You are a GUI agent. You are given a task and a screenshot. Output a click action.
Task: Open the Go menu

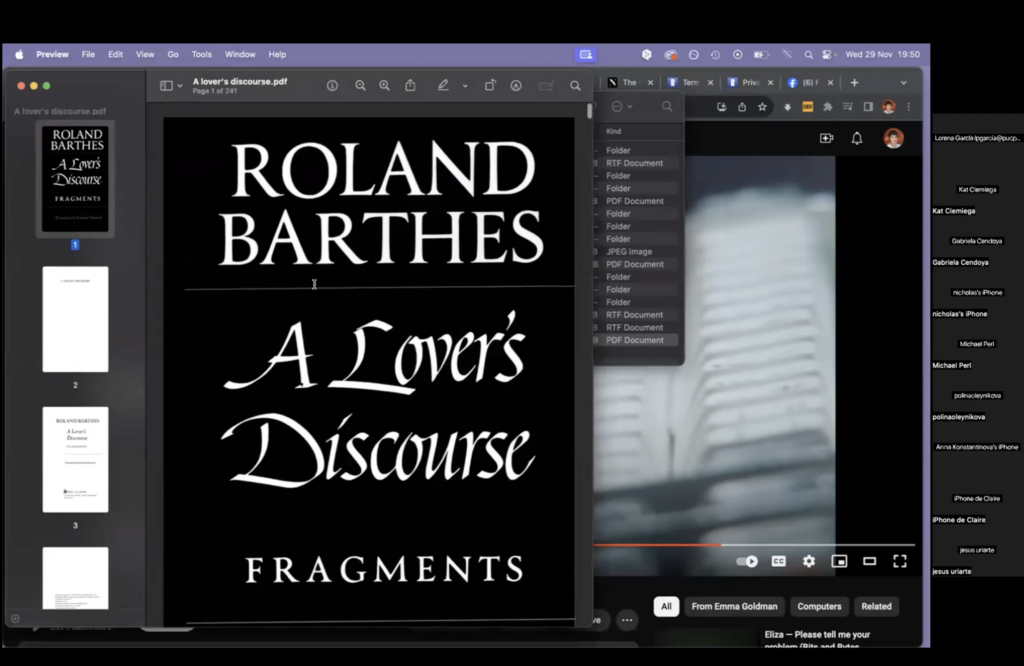[173, 55]
